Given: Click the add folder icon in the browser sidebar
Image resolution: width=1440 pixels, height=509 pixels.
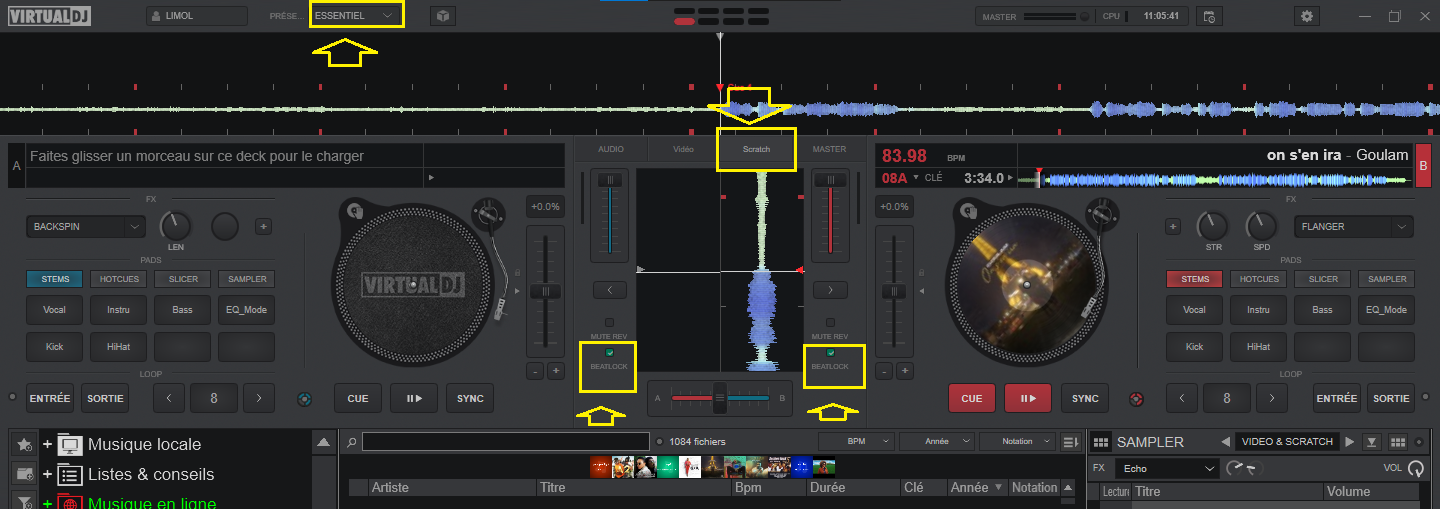Looking at the screenshot, I should (24, 474).
